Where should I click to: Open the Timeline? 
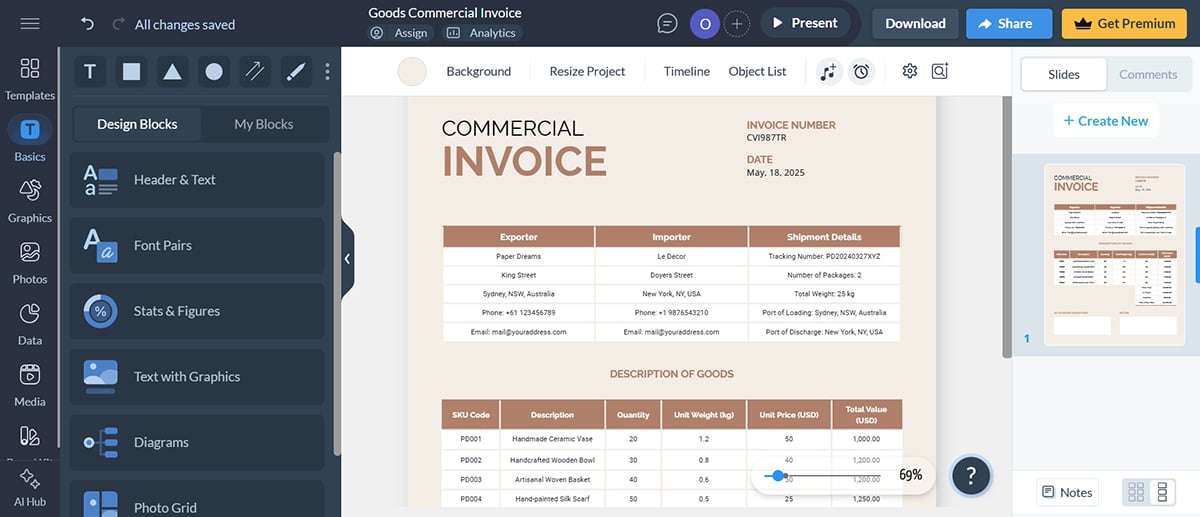tap(687, 71)
